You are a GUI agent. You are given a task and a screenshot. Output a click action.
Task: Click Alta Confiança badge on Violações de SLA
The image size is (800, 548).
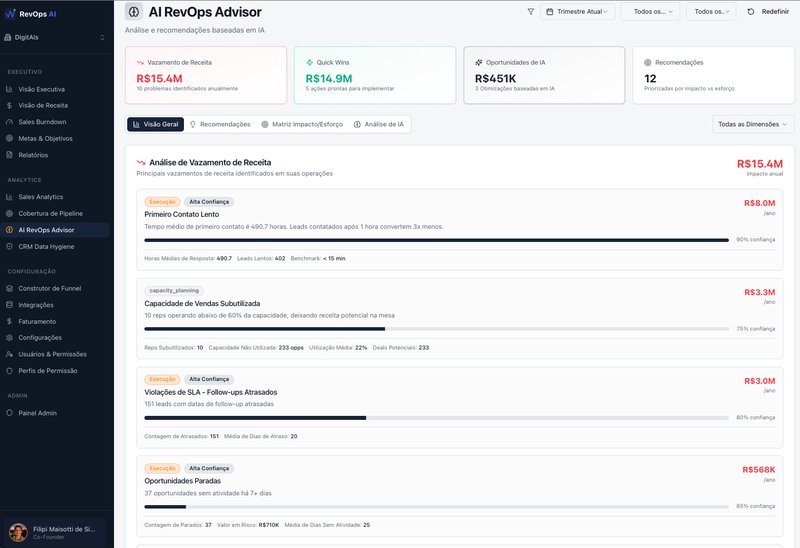point(209,380)
